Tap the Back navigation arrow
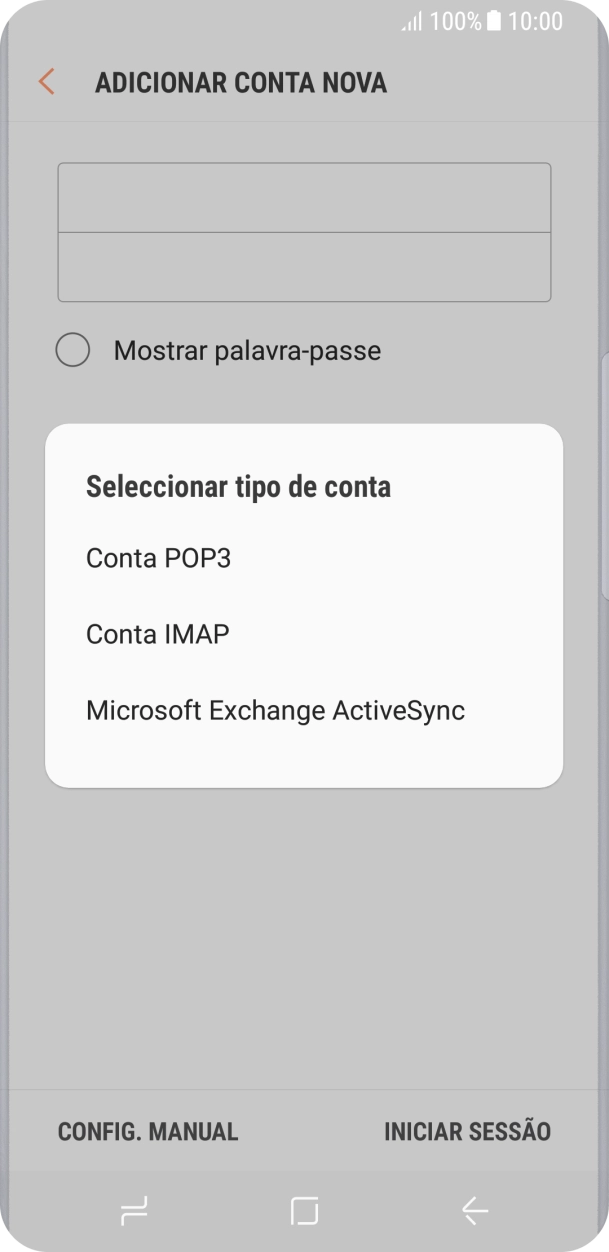This screenshot has width=609, height=1252. [x=474, y=1210]
